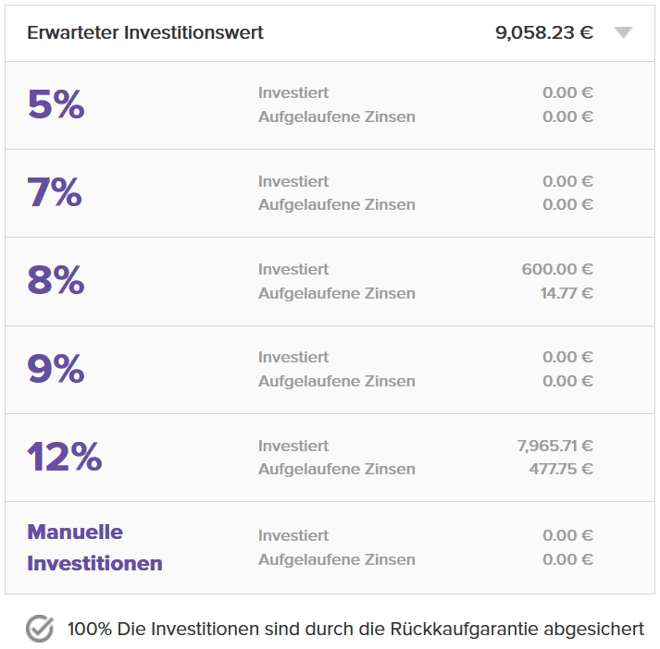
Task: Click the Erwarteter Investitionswert header title
Action: coord(145,33)
